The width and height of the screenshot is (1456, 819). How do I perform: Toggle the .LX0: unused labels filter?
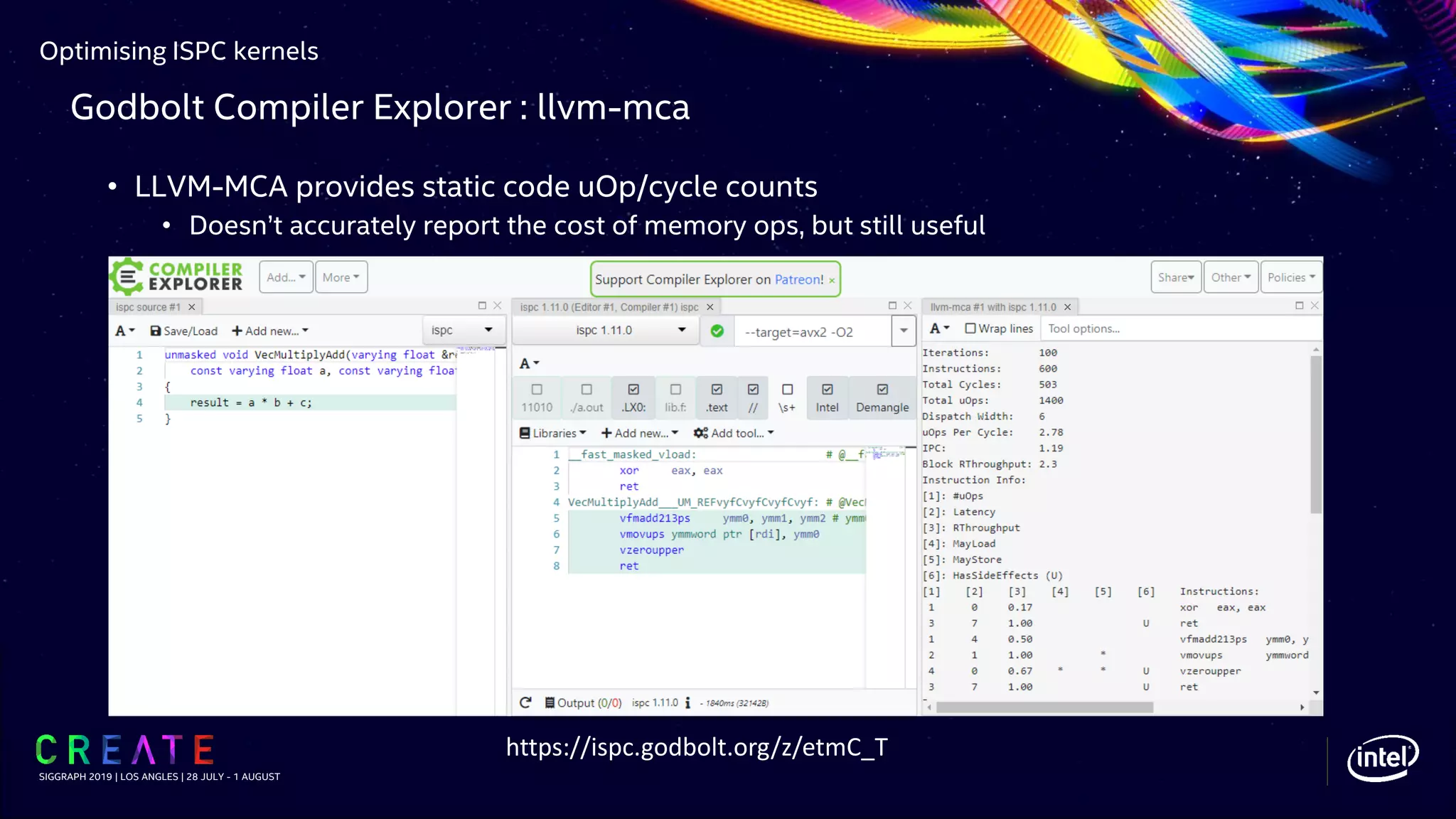(x=633, y=398)
